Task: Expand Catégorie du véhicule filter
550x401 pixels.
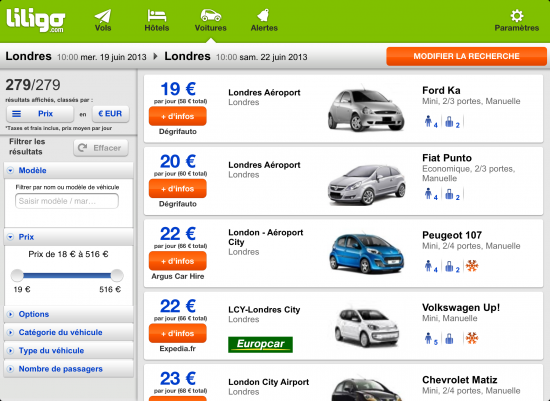Action: pyautogui.click(x=68, y=332)
